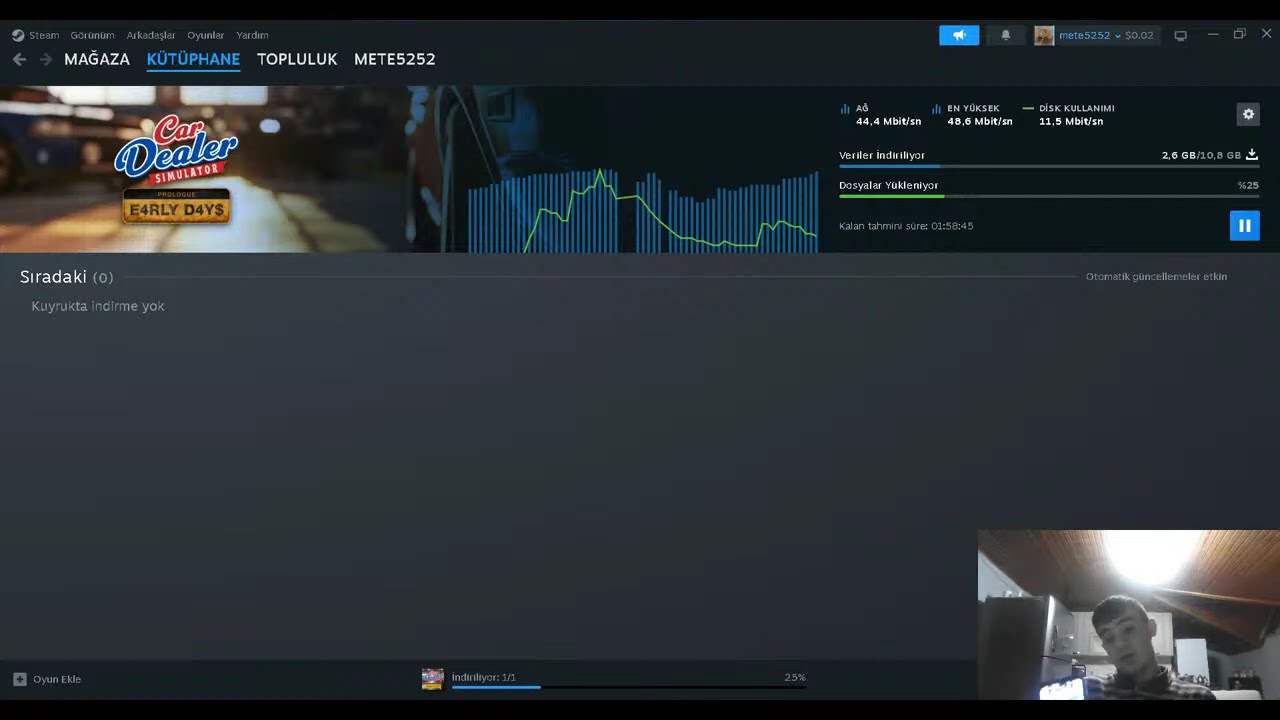Click the download icon beside 10,8 GB
Viewport: 1280px width, 720px height.
1252,155
